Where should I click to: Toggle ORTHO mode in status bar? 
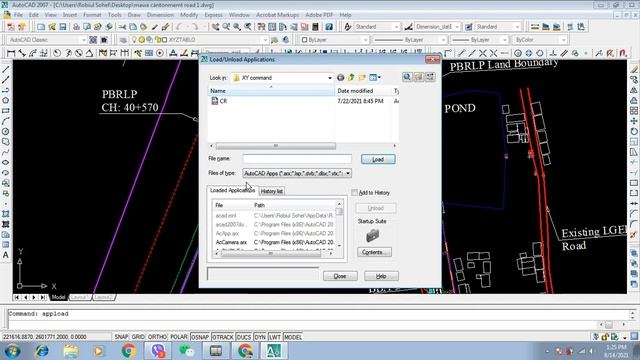tap(157, 337)
